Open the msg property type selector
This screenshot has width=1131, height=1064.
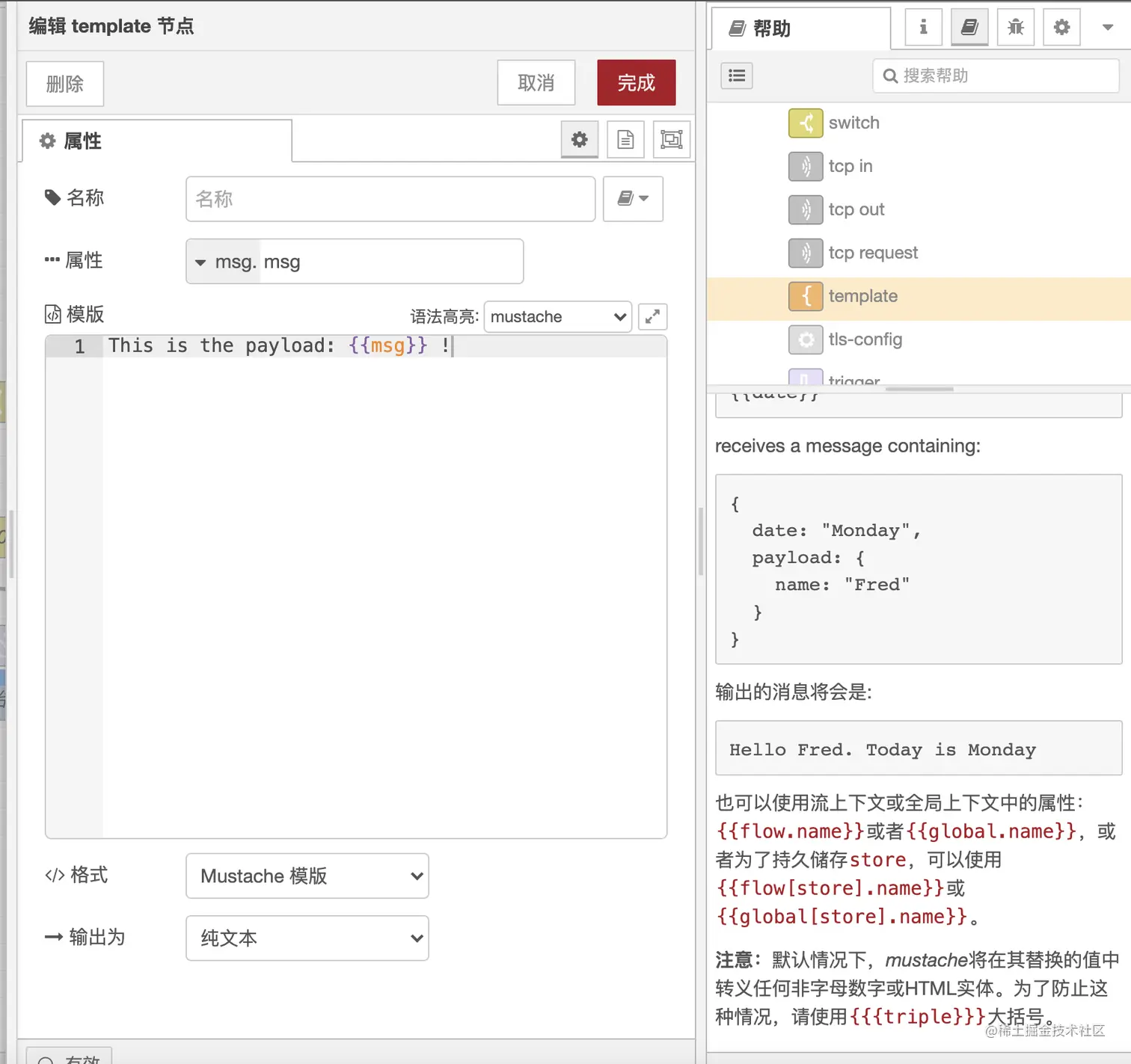pos(223,262)
